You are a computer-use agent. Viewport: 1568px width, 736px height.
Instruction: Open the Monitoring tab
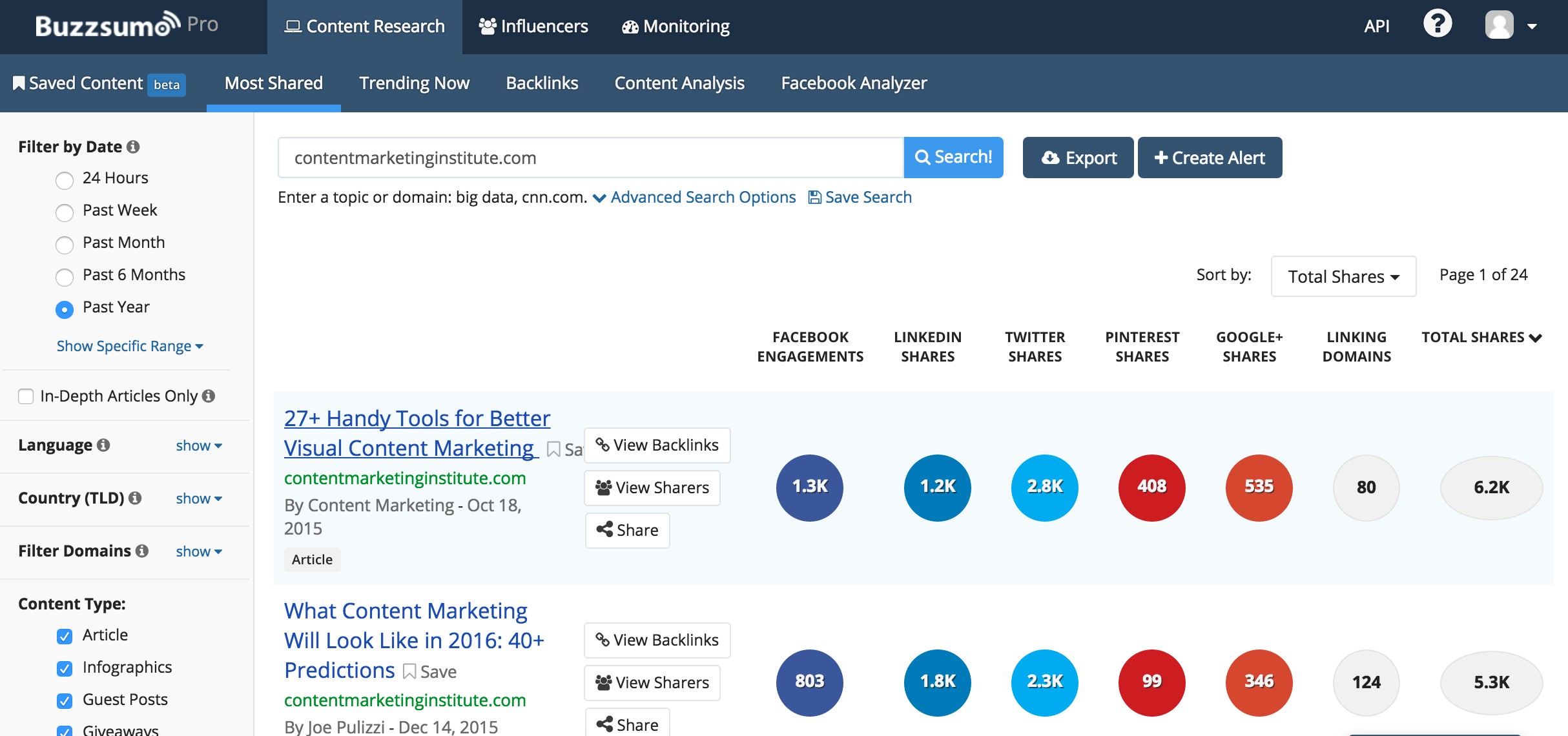click(676, 26)
